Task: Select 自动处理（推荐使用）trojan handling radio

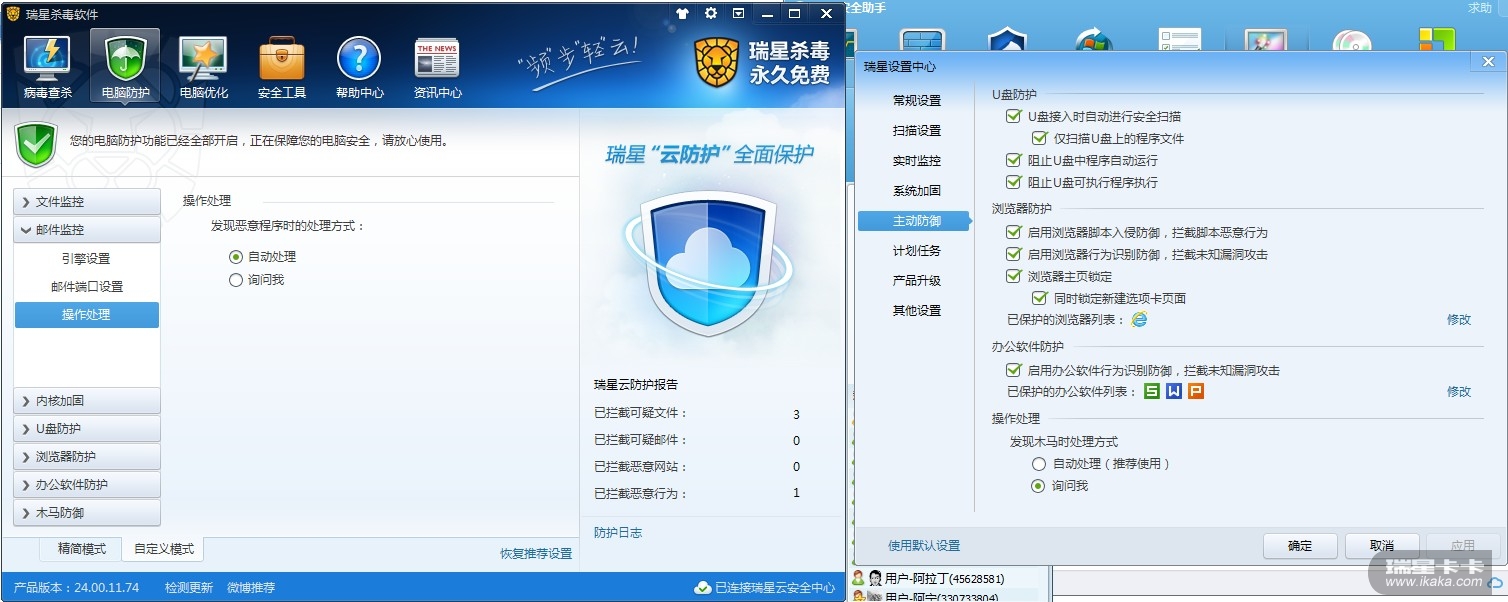Action: point(1038,464)
